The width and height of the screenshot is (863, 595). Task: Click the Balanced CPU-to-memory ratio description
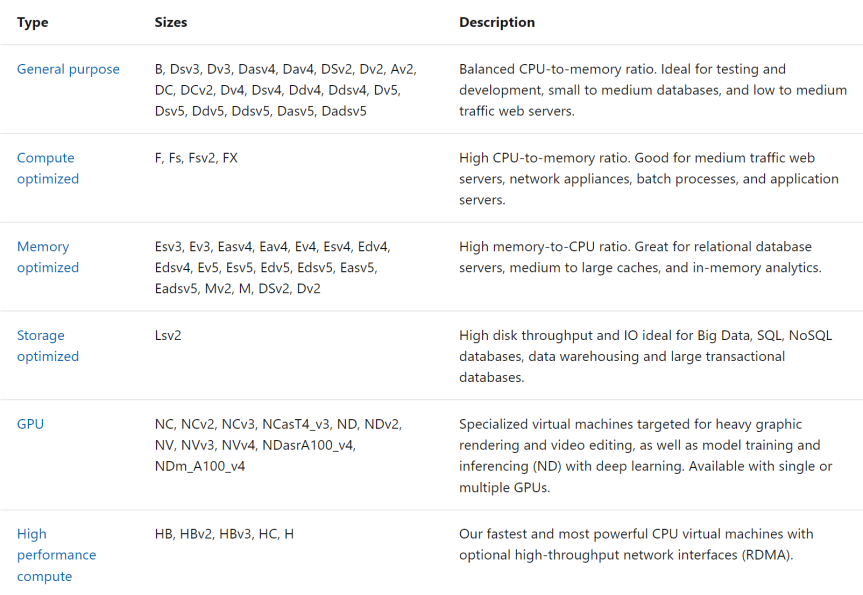[652, 90]
